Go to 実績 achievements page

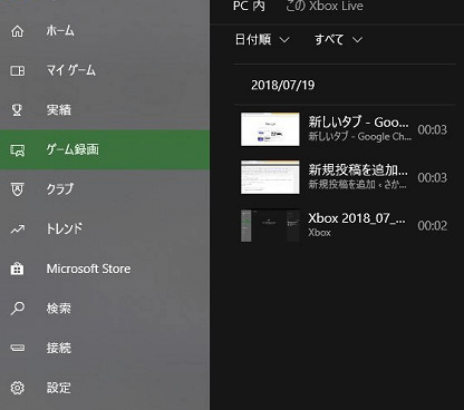click(59, 110)
